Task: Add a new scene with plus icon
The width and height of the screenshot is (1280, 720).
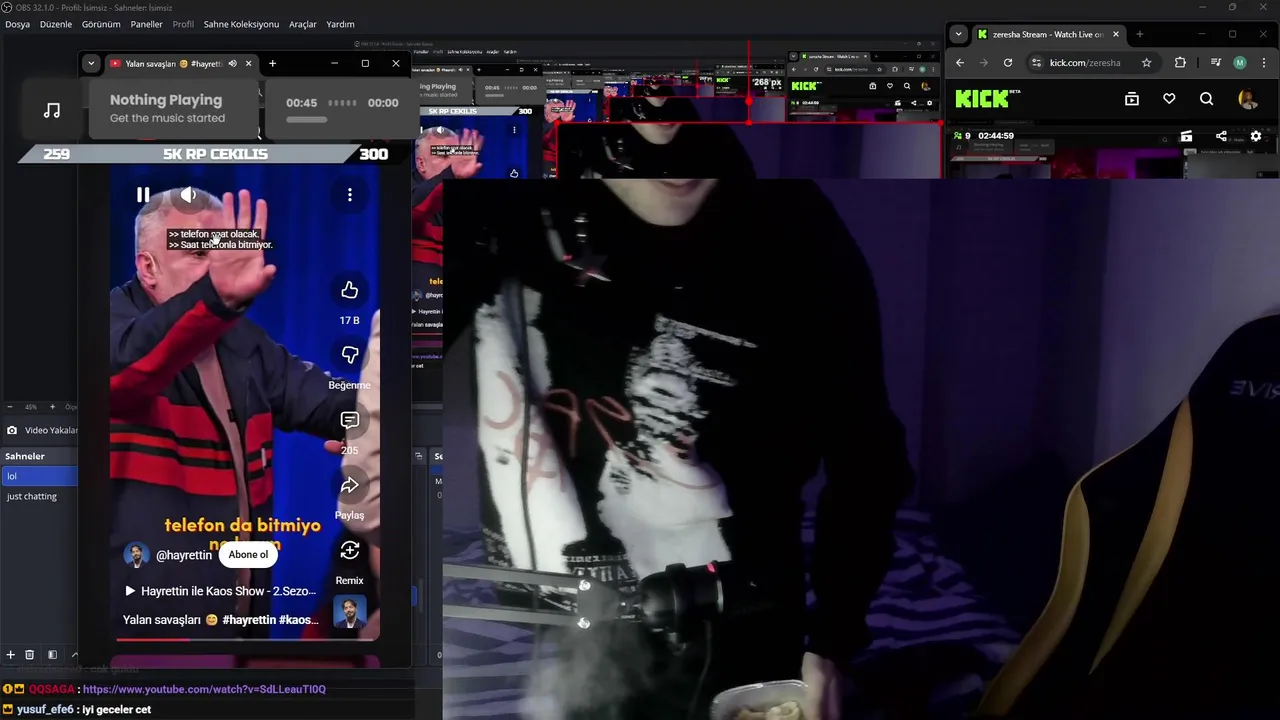Action: click(x=10, y=655)
